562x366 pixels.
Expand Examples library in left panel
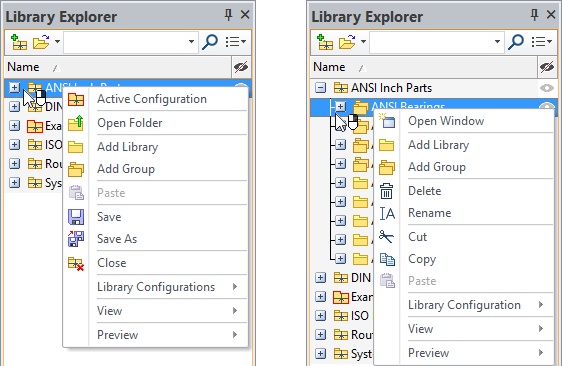coord(14,125)
